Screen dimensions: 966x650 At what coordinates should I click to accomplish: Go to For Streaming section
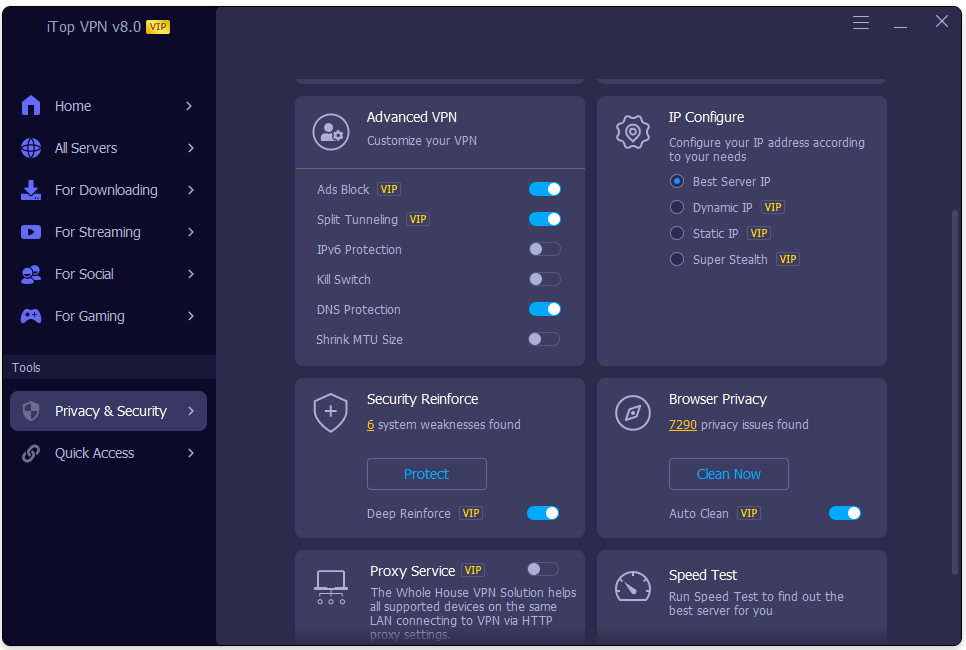pos(108,232)
